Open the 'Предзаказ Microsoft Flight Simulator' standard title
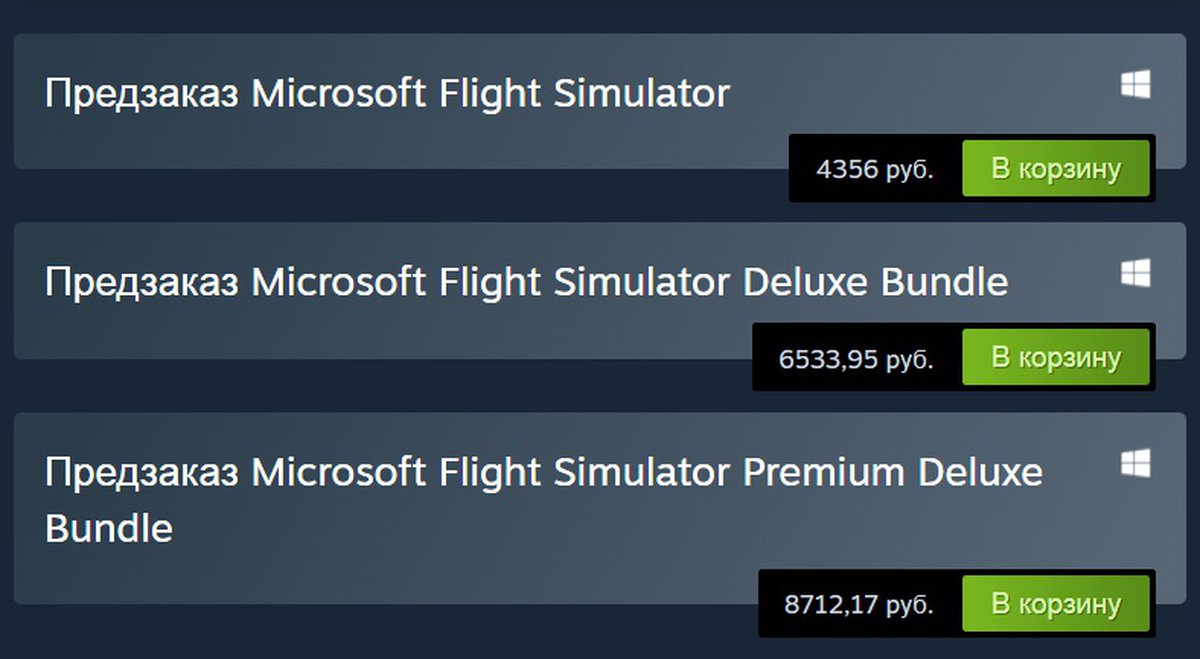The height and width of the screenshot is (659, 1200). pos(387,94)
